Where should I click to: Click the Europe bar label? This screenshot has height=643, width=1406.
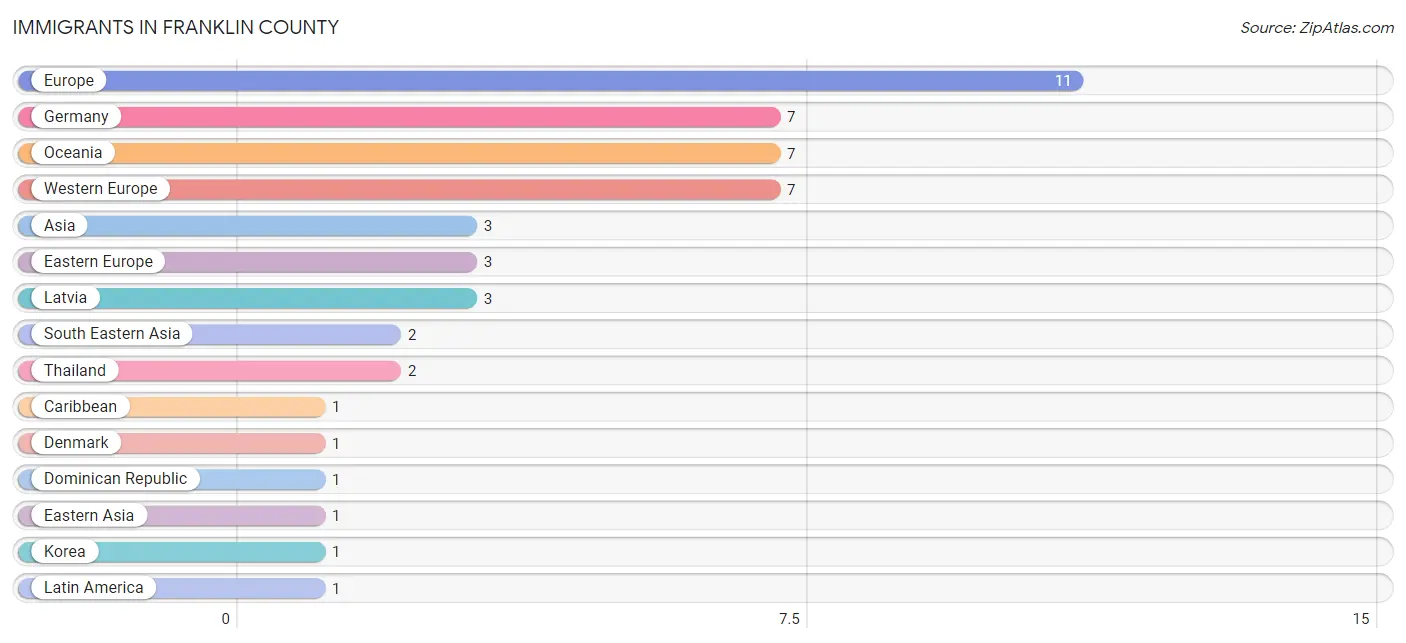(69, 81)
